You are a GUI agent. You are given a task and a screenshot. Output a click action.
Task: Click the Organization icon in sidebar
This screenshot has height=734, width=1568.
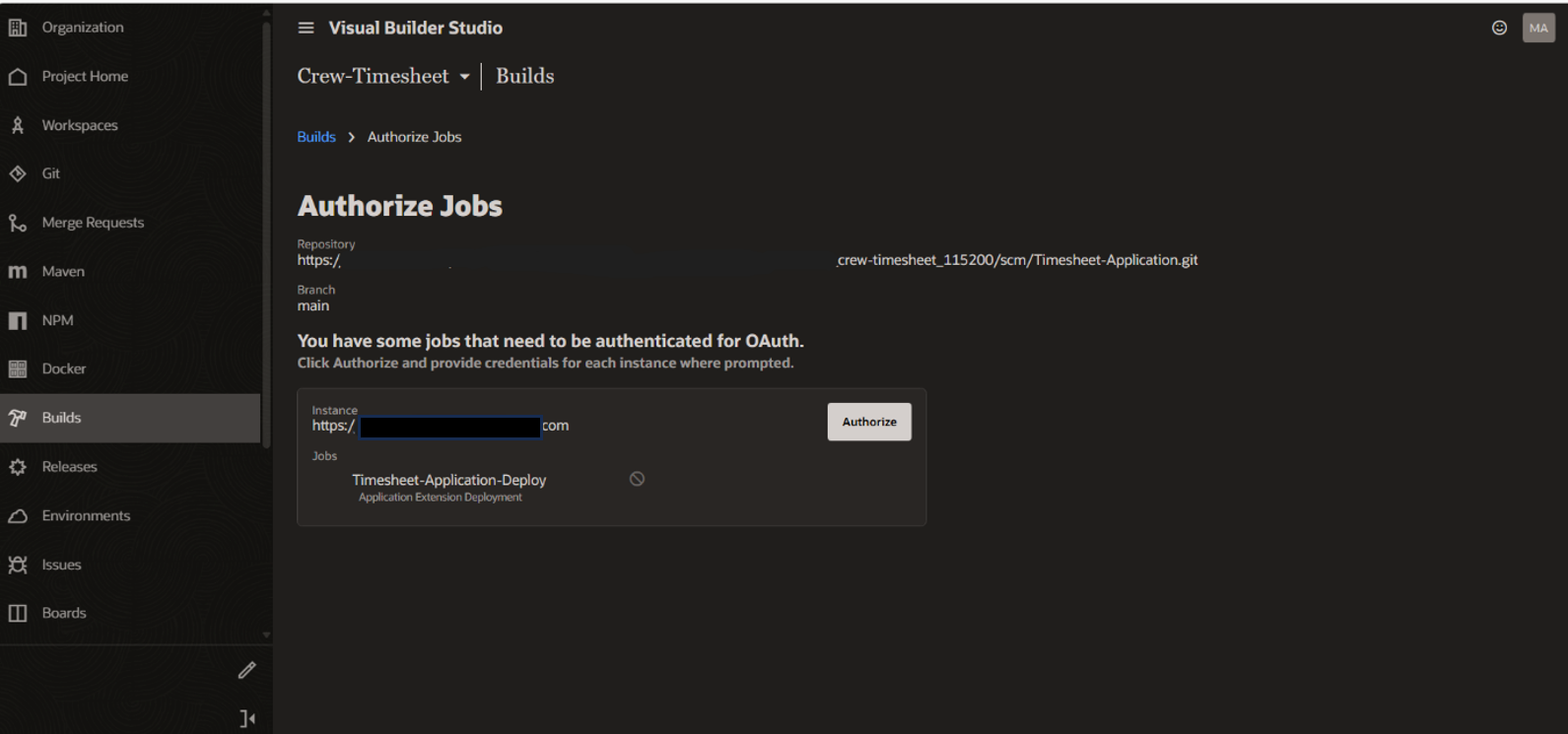point(18,28)
